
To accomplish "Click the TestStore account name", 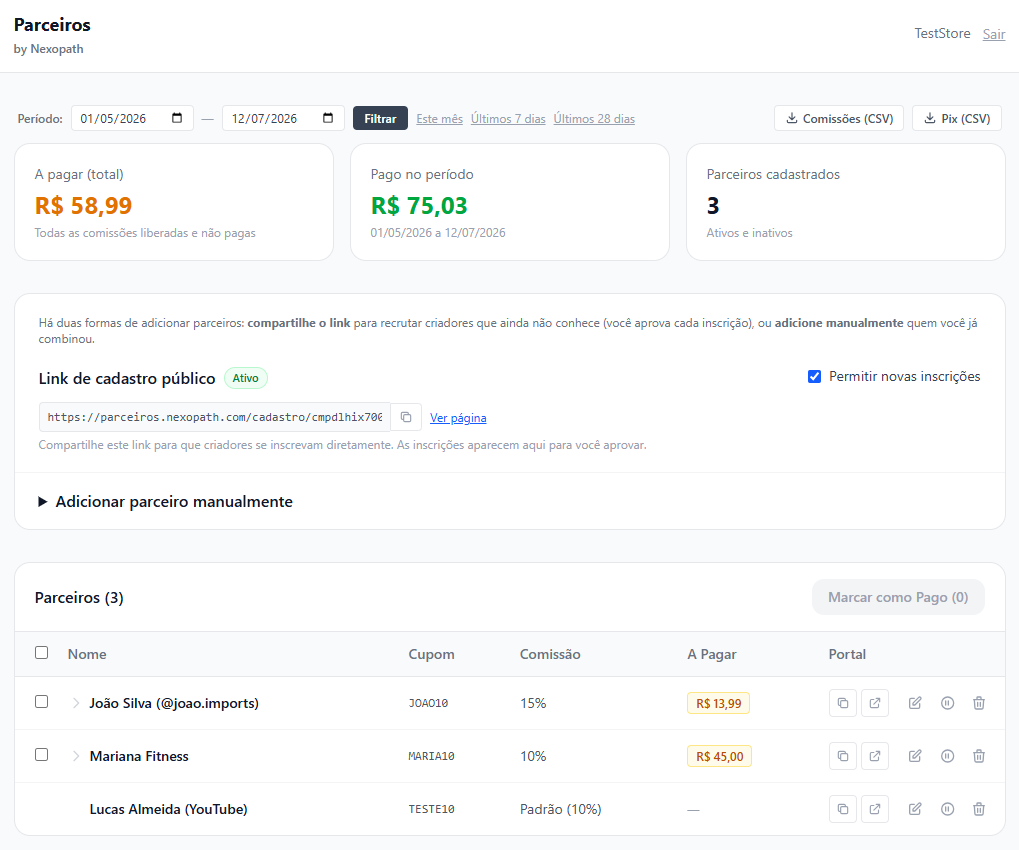I will pyautogui.click(x=942, y=33).
